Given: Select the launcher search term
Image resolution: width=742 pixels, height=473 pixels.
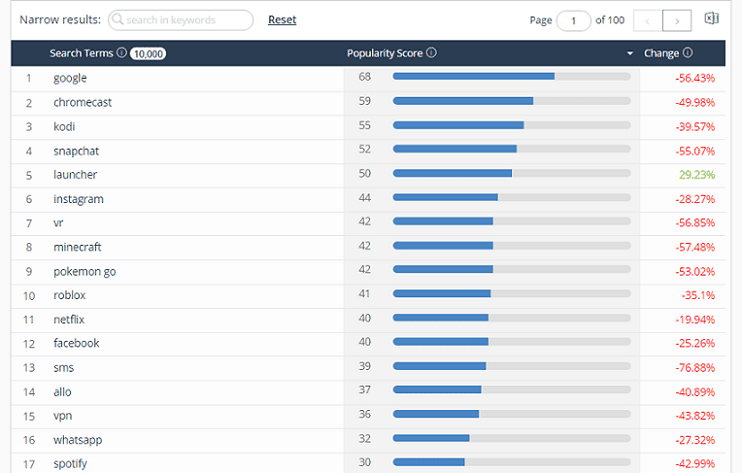Looking at the screenshot, I should coord(75,175).
